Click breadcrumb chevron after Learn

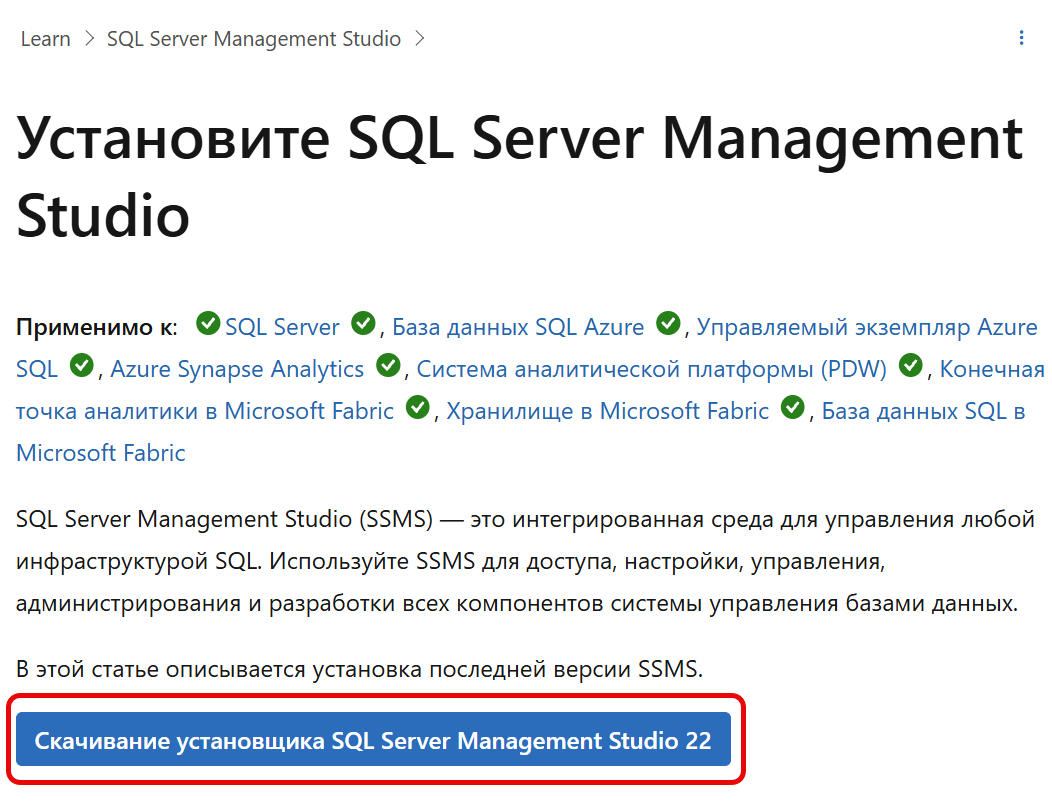coord(89,39)
